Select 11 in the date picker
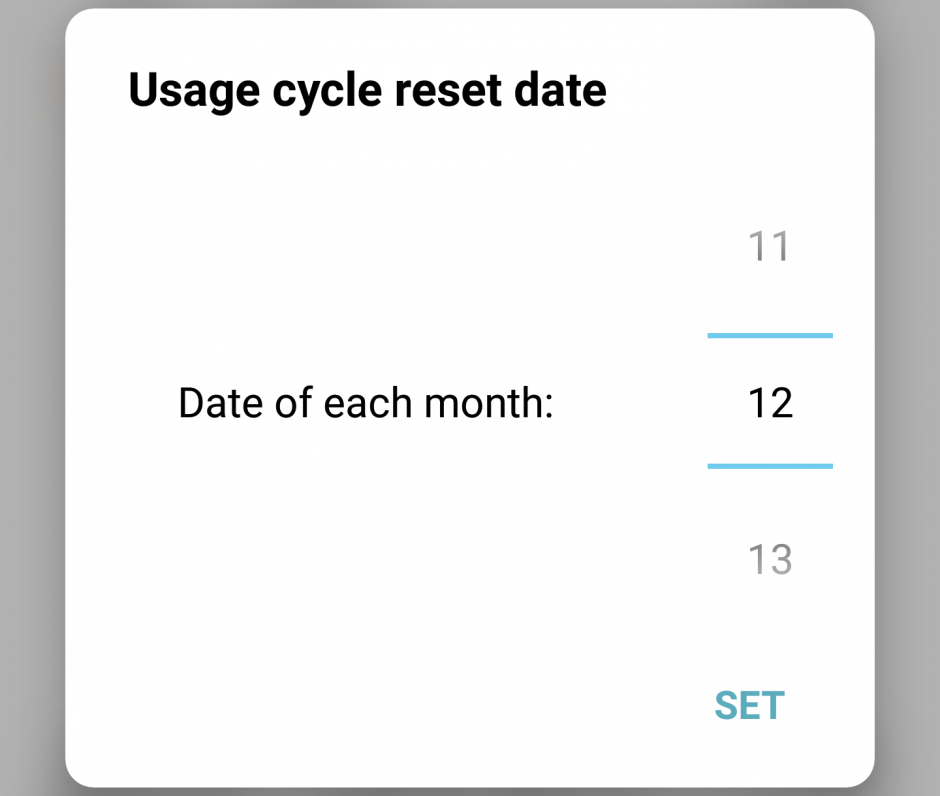The image size is (940, 796). (770, 246)
